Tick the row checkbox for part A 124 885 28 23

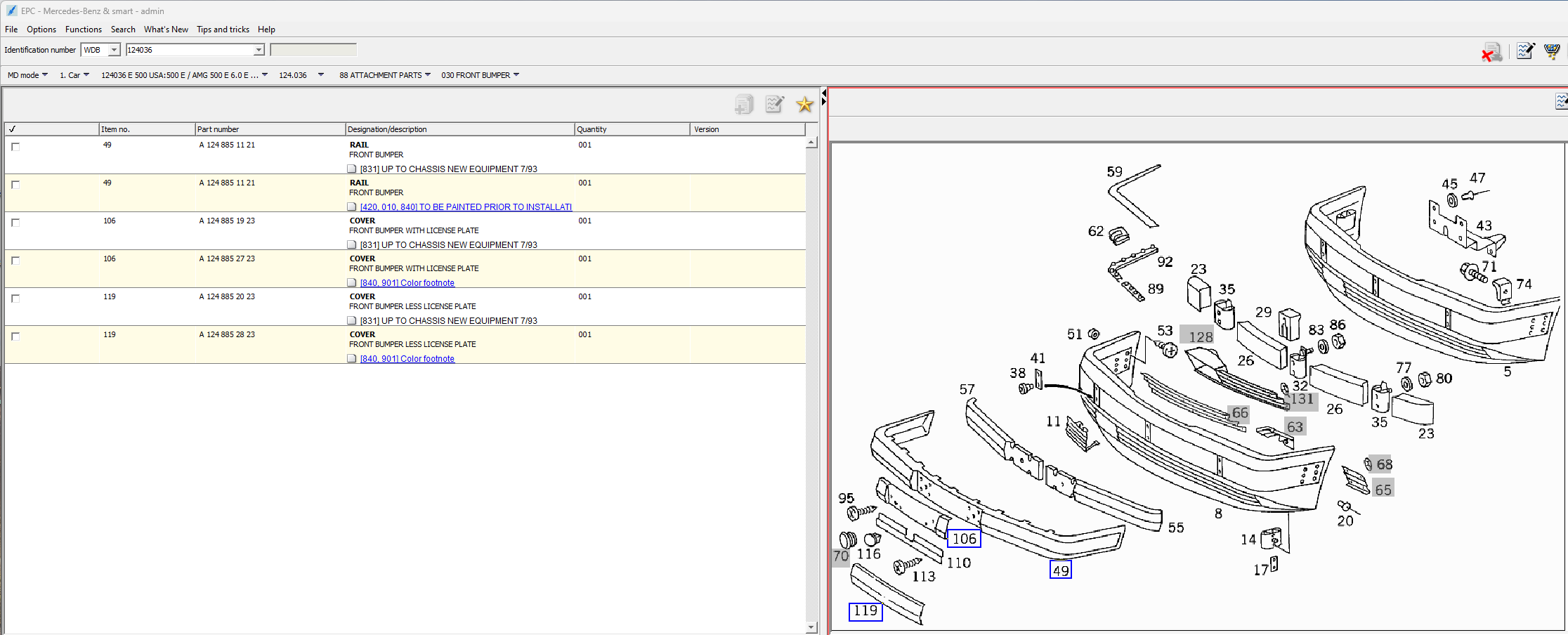pos(15,336)
